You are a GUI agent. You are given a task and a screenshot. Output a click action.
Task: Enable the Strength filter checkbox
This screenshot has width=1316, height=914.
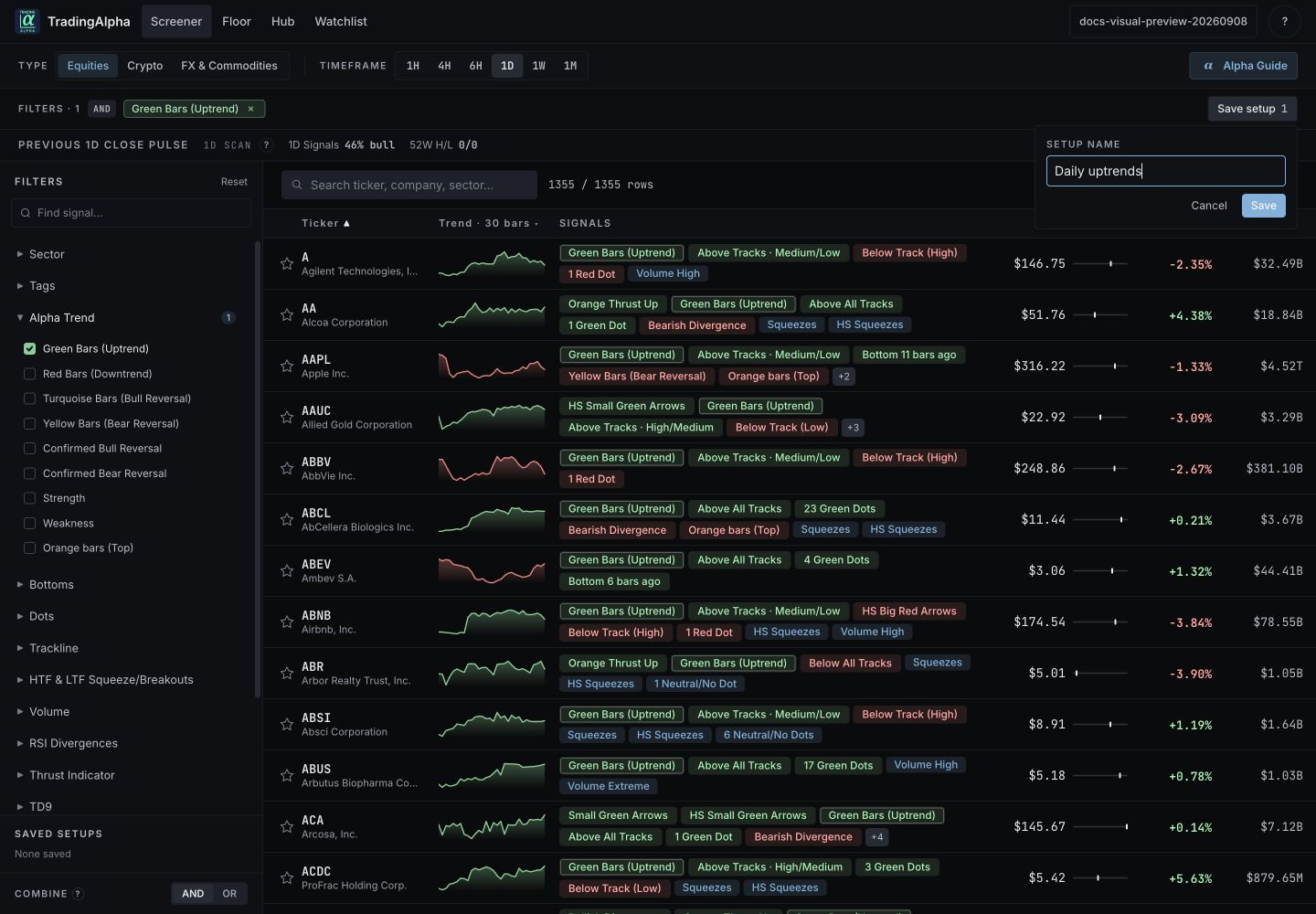[30, 498]
